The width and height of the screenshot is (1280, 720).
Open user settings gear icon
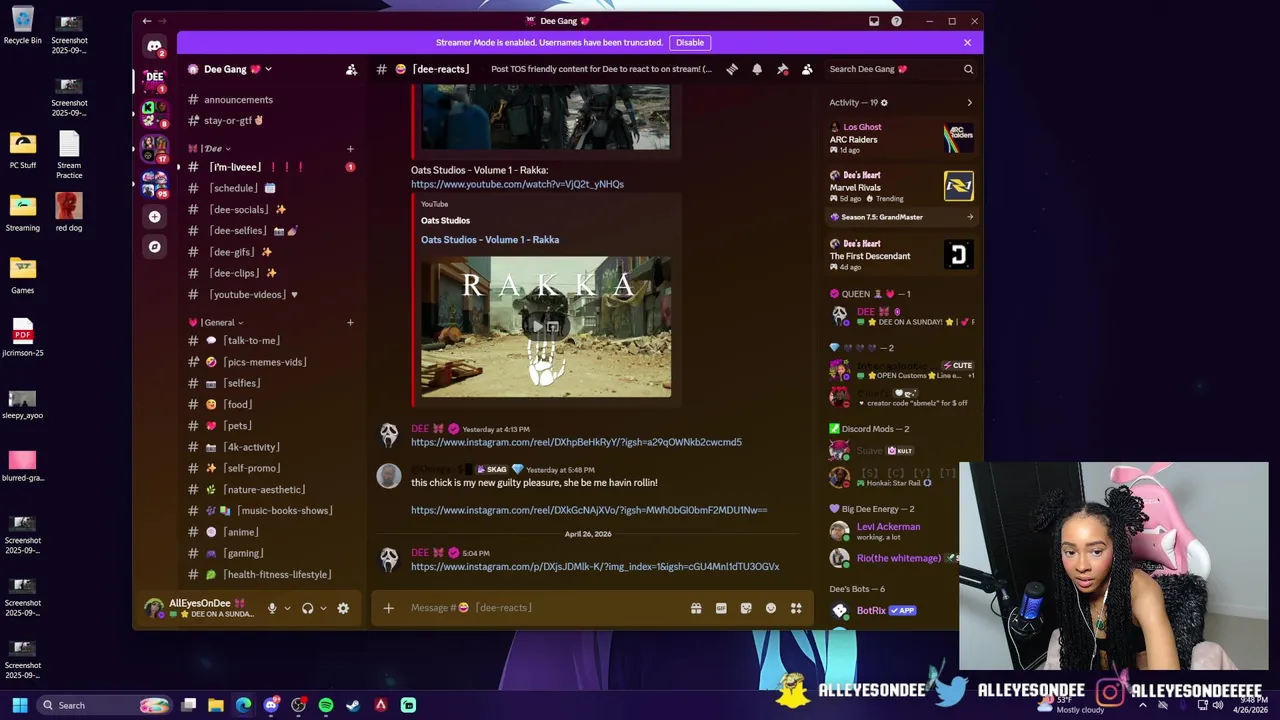click(x=343, y=608)
